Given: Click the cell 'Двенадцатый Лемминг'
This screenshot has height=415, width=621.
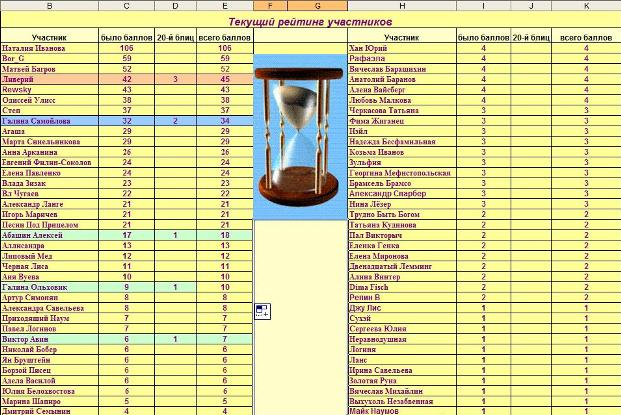Looking at the screenshot, I should pos(402,266).
